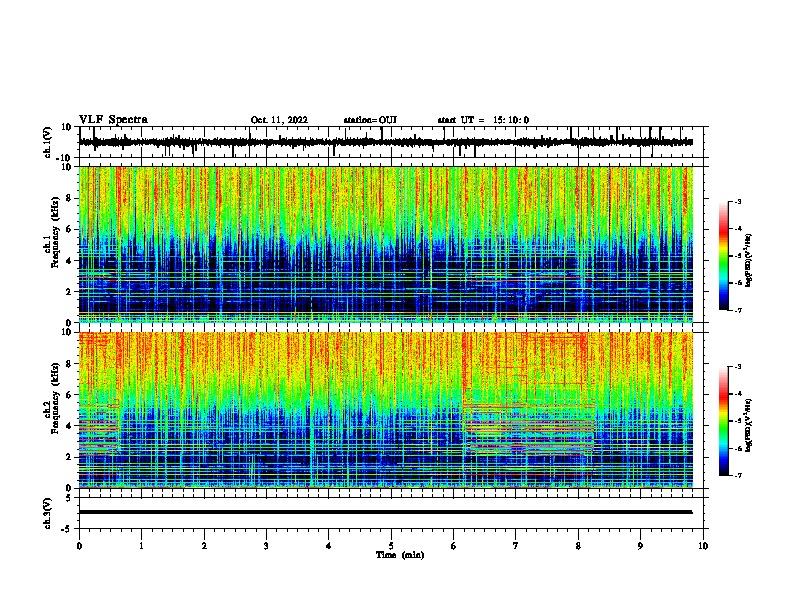Click the "2" kHz tick on ch.2 spectrogram
The height and width of the screenshot is (612, 792).
pyautogui.click(x=70, y=457)
